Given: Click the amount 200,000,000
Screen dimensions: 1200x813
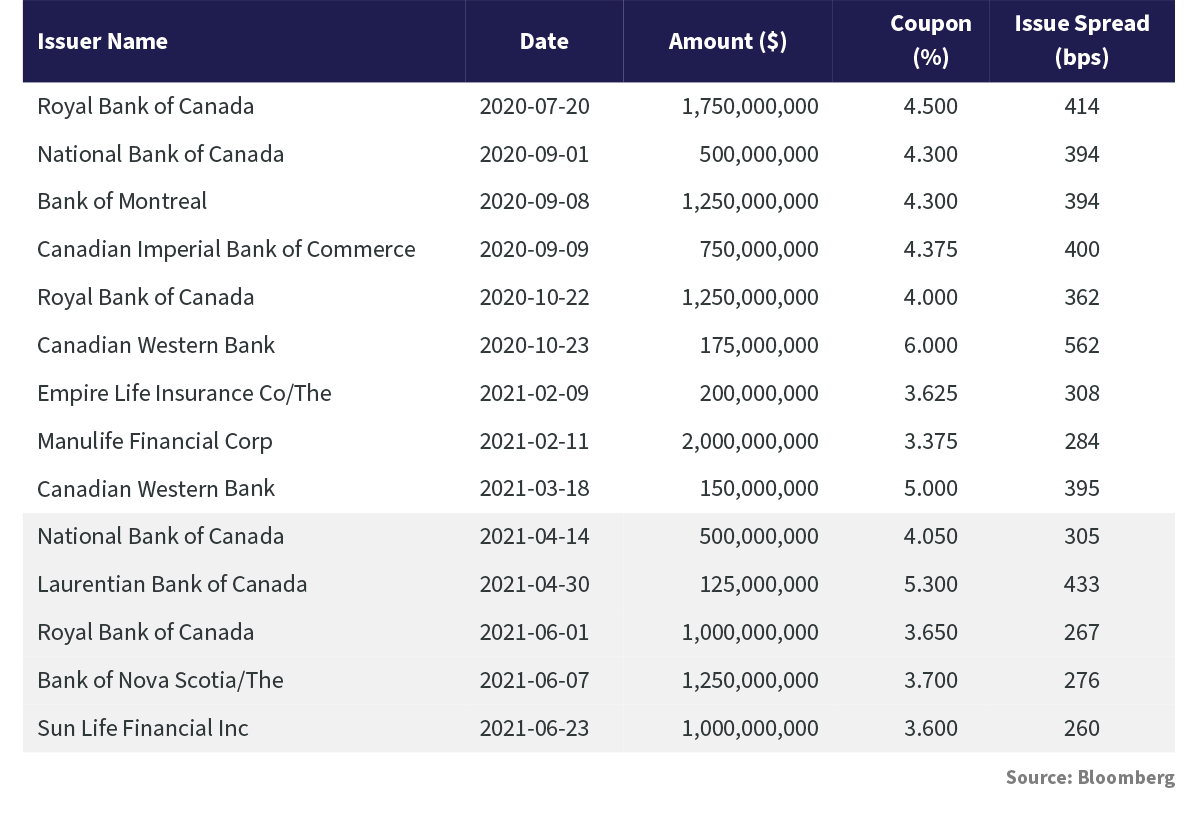Looking at the screenshot, I should tap(759, 393).
